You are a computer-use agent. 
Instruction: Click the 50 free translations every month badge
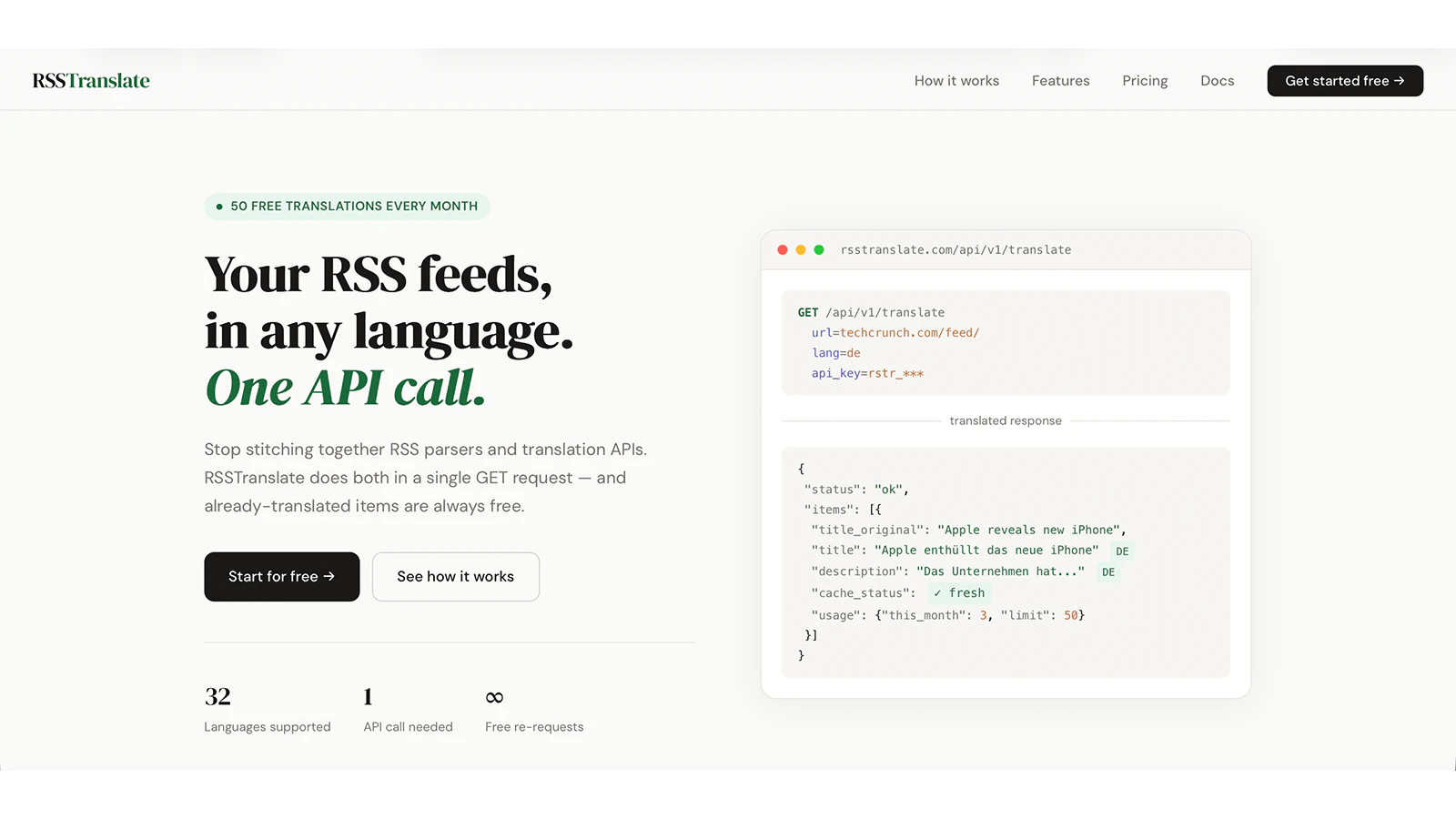[347, 207]
